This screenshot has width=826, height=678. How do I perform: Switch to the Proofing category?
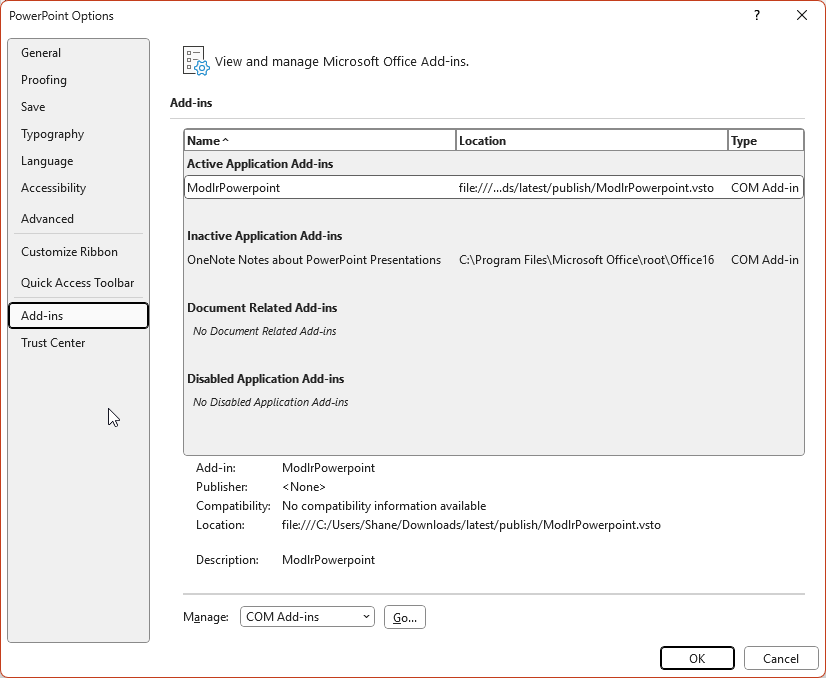coord(44,79)
